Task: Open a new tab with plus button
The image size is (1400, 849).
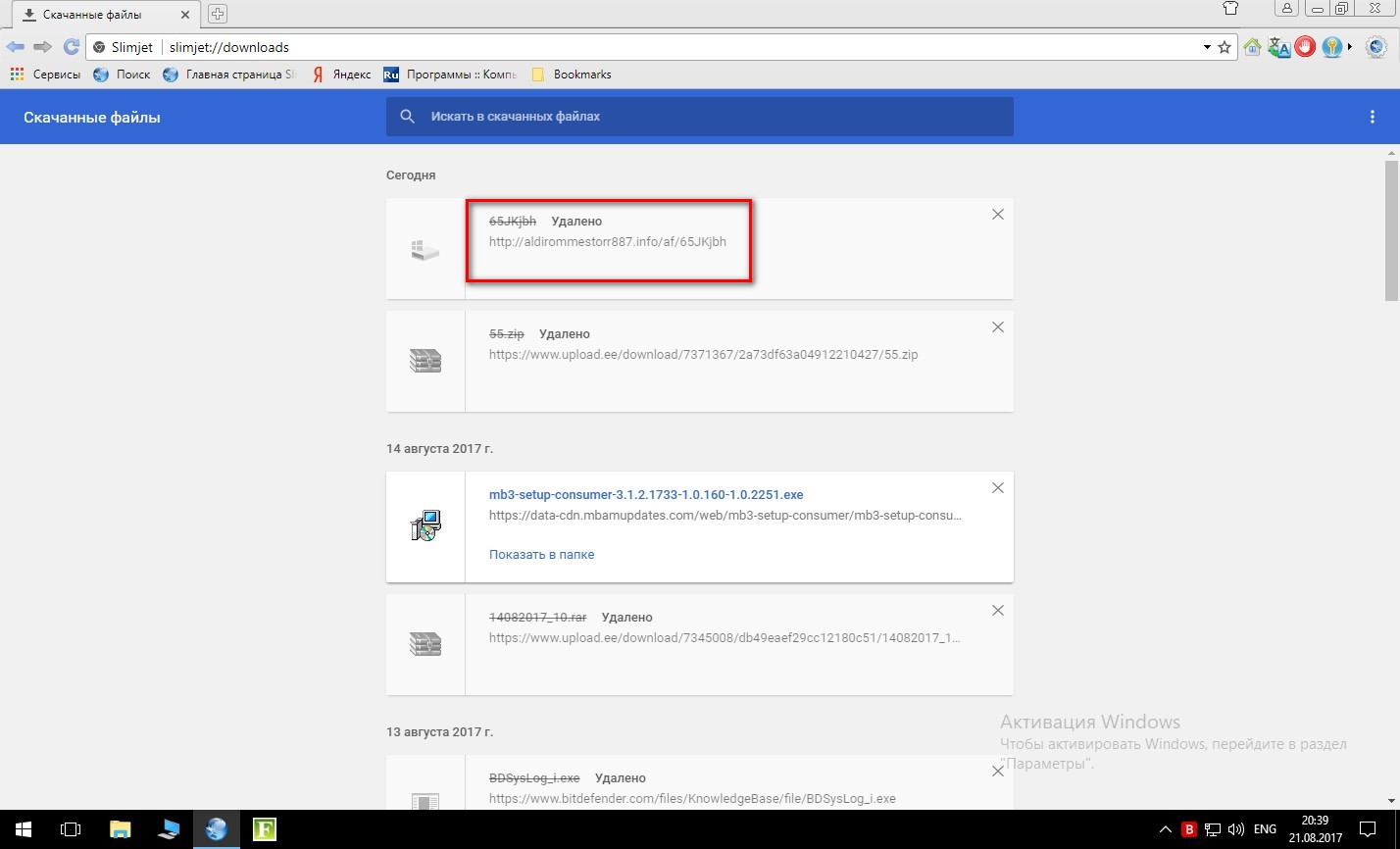Action: pos(218,14)
